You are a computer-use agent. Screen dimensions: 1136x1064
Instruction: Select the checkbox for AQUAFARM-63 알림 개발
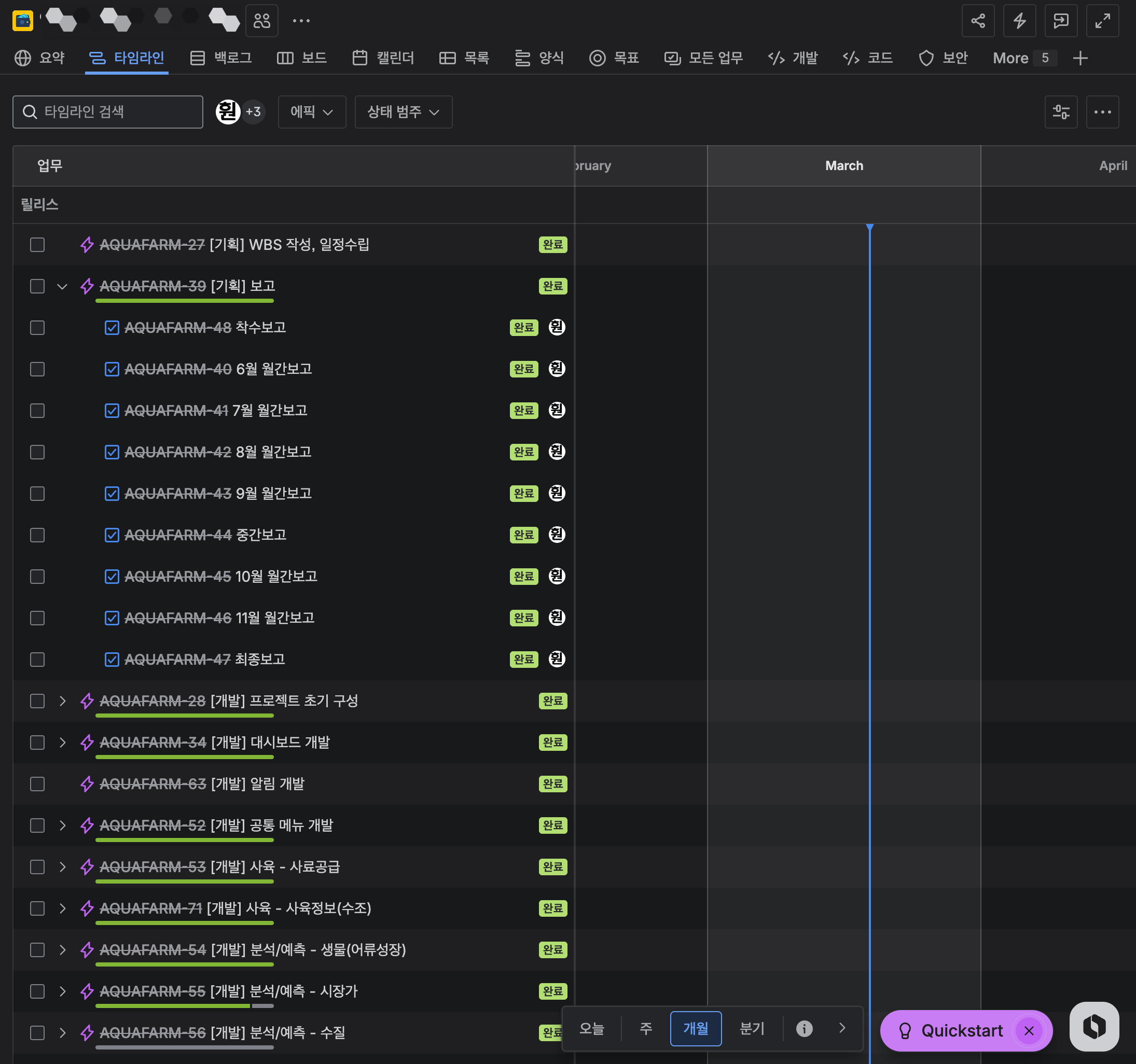(x=37, y=784)
